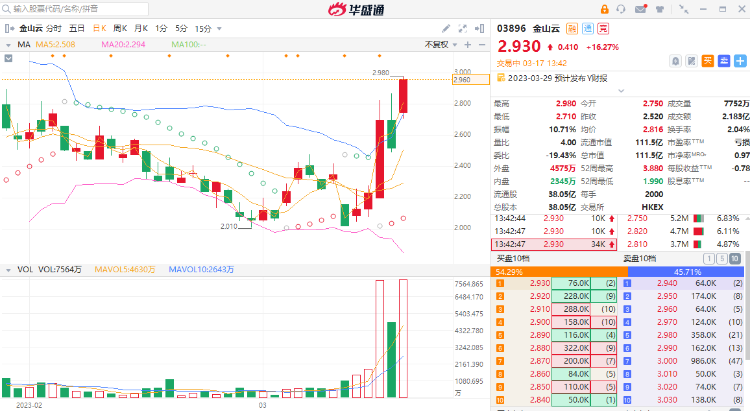Select bid level 1 row at 2.930
The image size is (750, 411).
coord(554,283)
